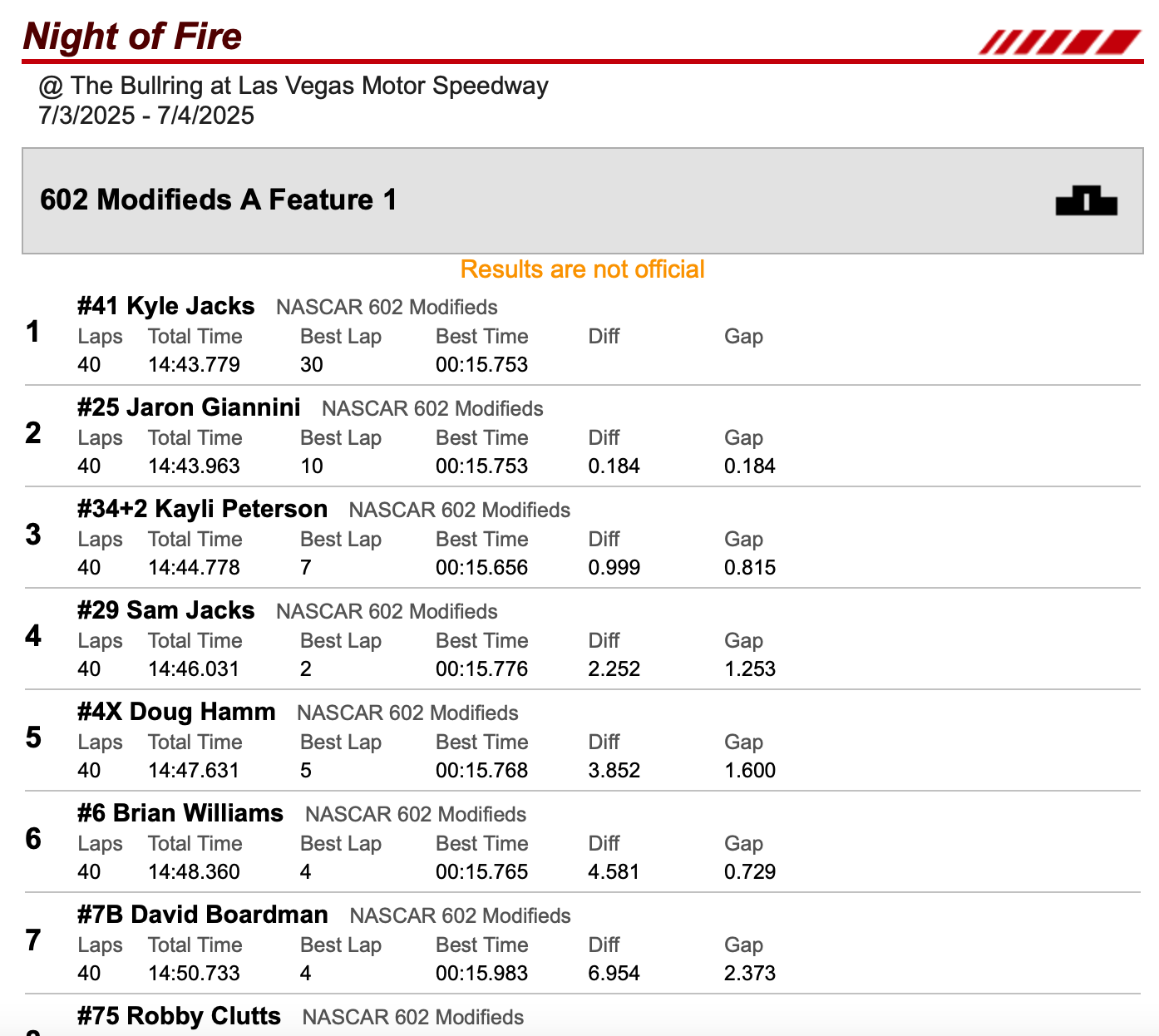1159x1036 pixels.
Task: Click the Results are not official notice
Action: click(x=582, y=269)
